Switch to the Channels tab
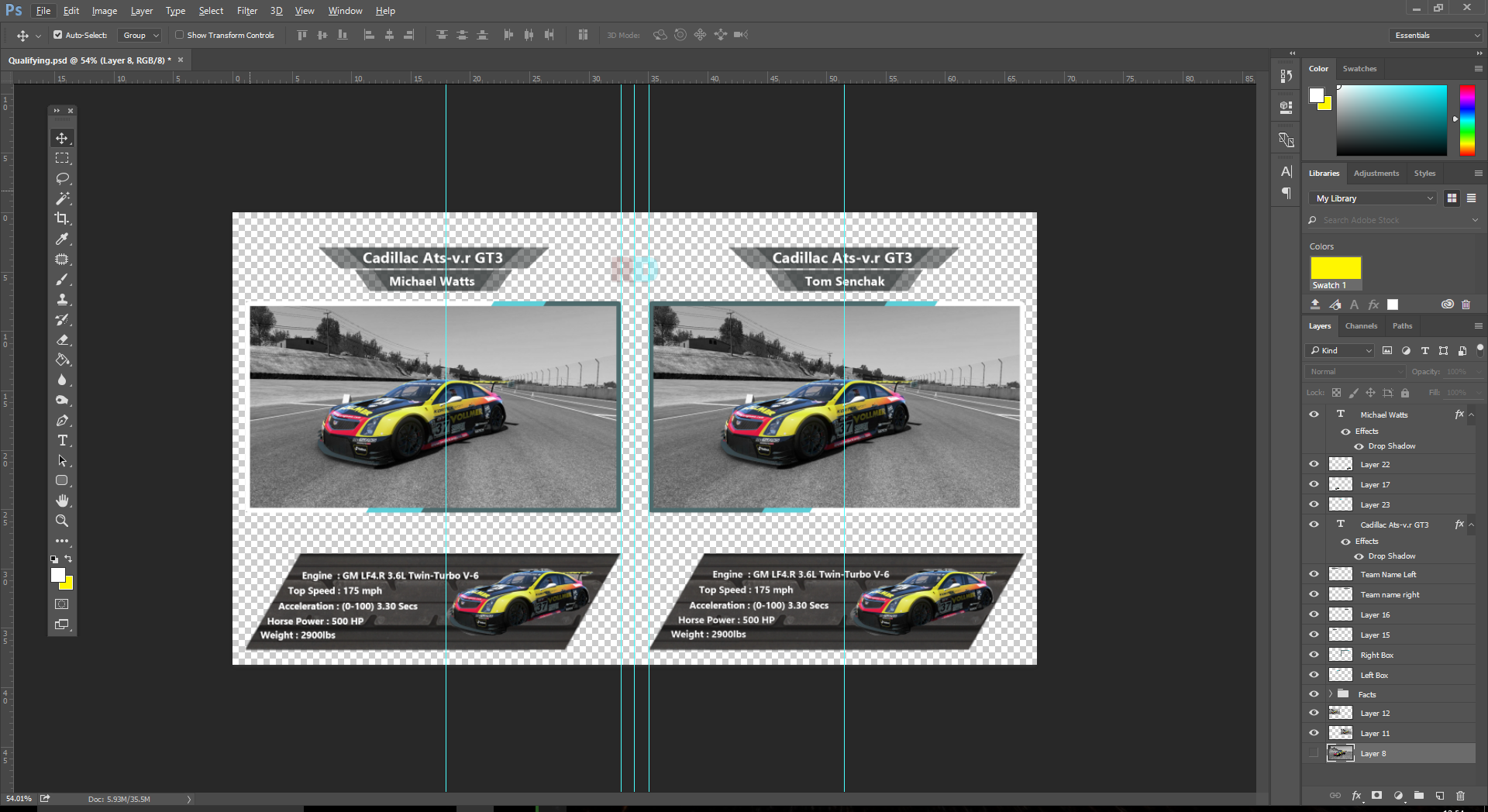 pyautogui.click(x=1361, y=326)
